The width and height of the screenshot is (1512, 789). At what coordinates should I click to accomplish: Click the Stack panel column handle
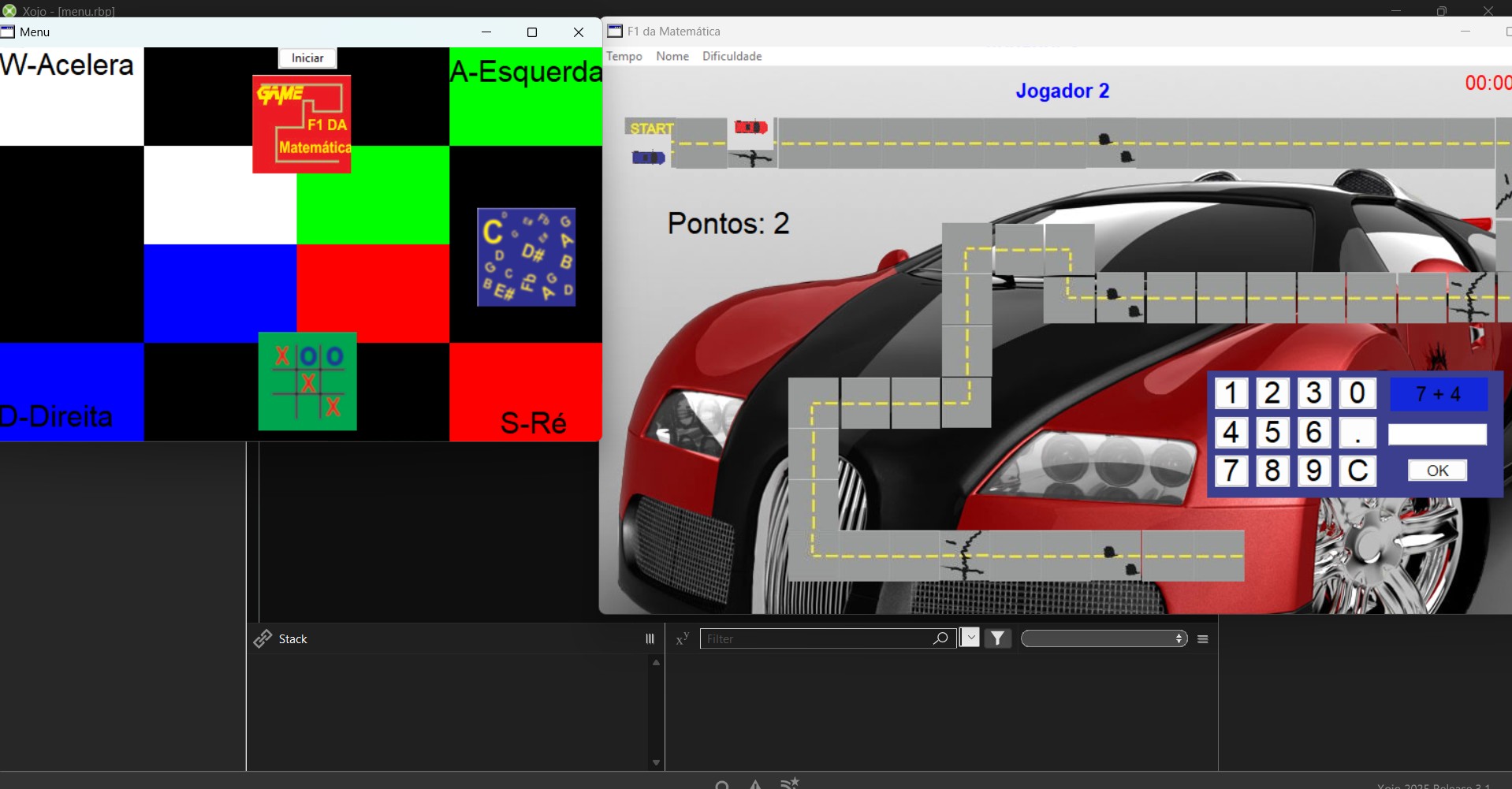[x=650, y=639]
